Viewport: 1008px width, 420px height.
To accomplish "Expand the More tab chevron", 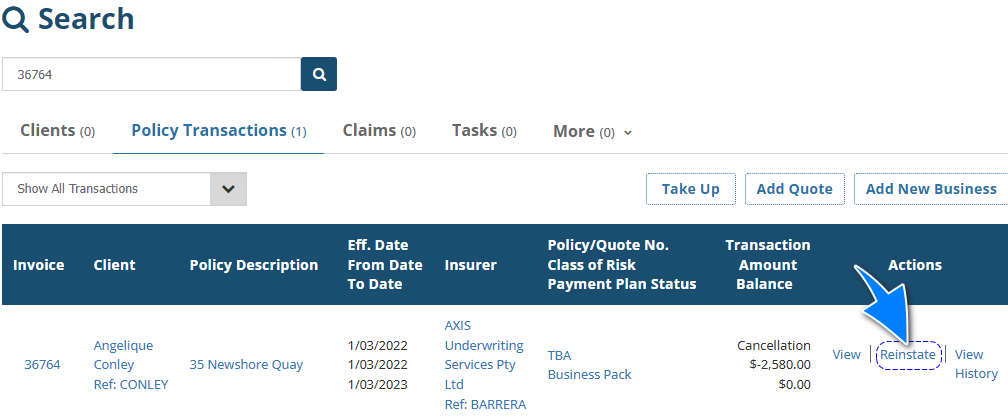I will [627, 132].
